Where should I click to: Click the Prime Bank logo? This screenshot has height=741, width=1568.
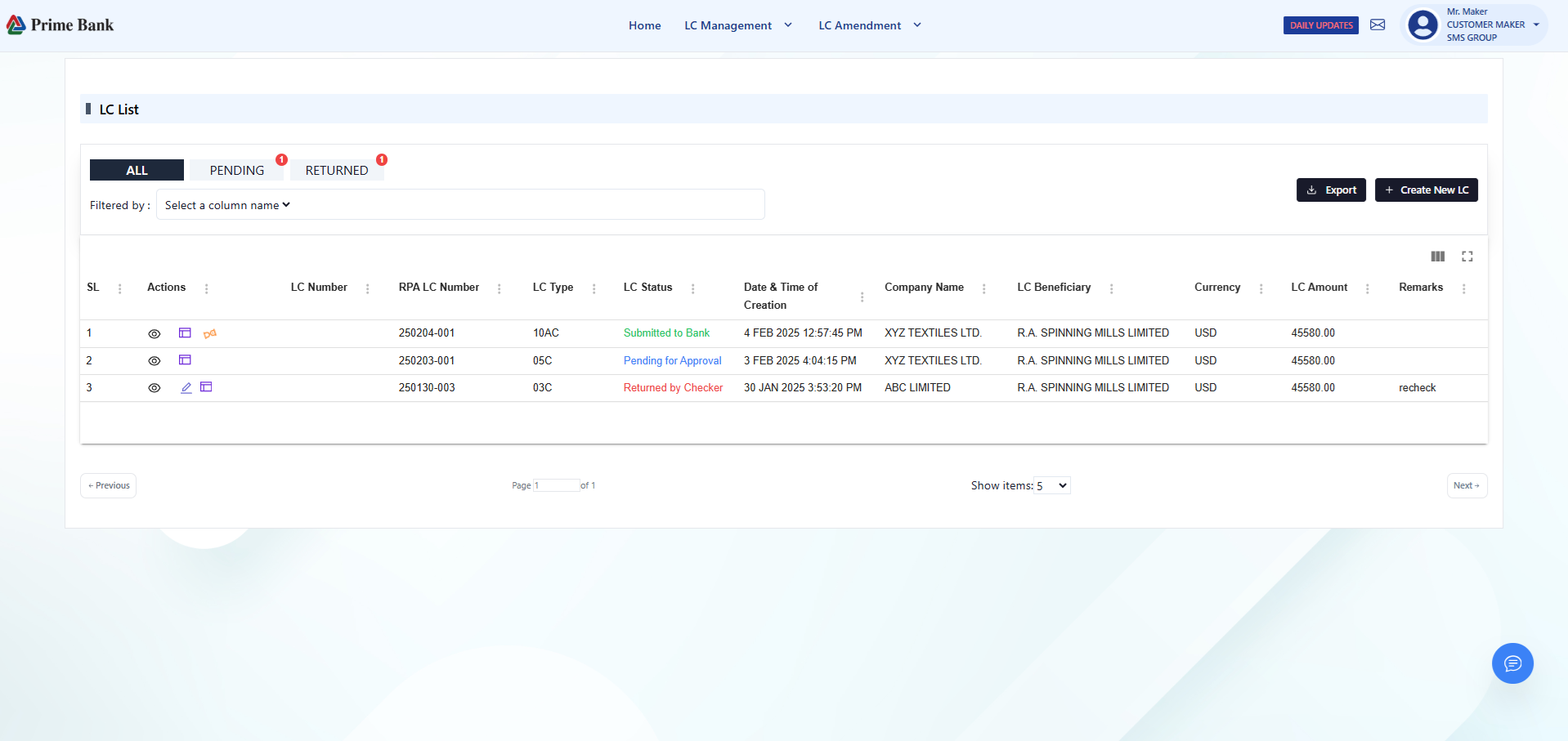pos(60,25)
